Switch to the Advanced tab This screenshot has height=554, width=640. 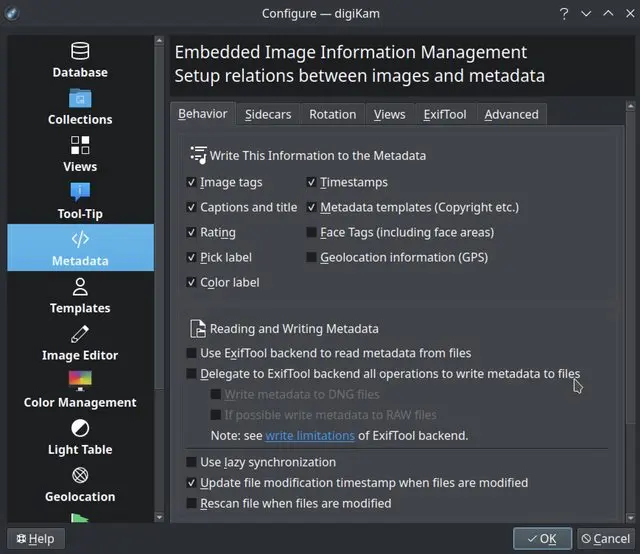(x=511, y=114)
